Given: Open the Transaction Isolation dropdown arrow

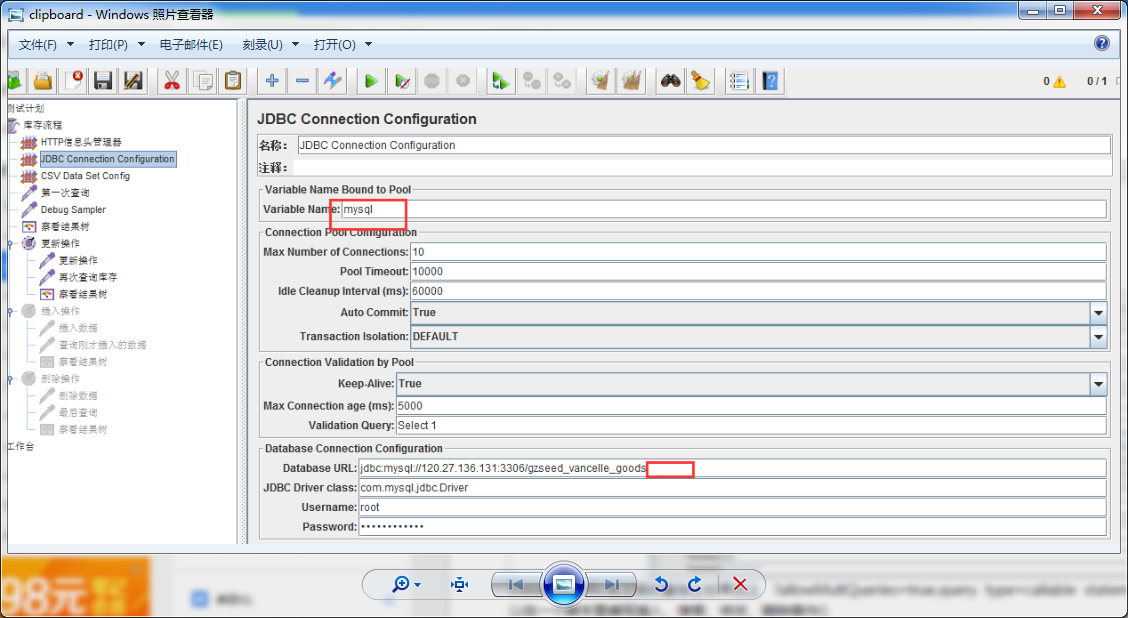Looking at the screenshot, I should (x=1098, y=337).
